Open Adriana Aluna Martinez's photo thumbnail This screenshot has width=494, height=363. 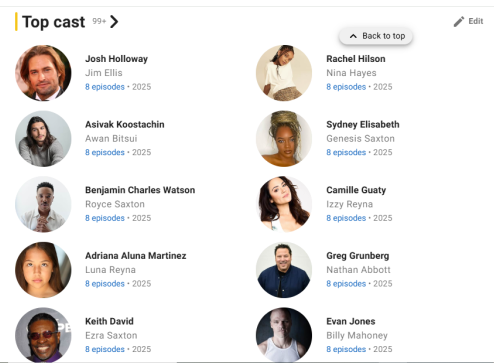43,270
